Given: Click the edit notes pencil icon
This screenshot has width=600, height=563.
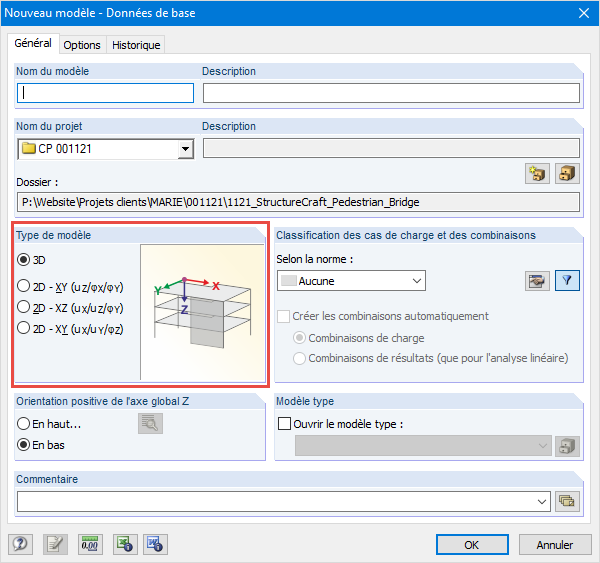Looking at the screenshot, I should click(x=55, y=544).
